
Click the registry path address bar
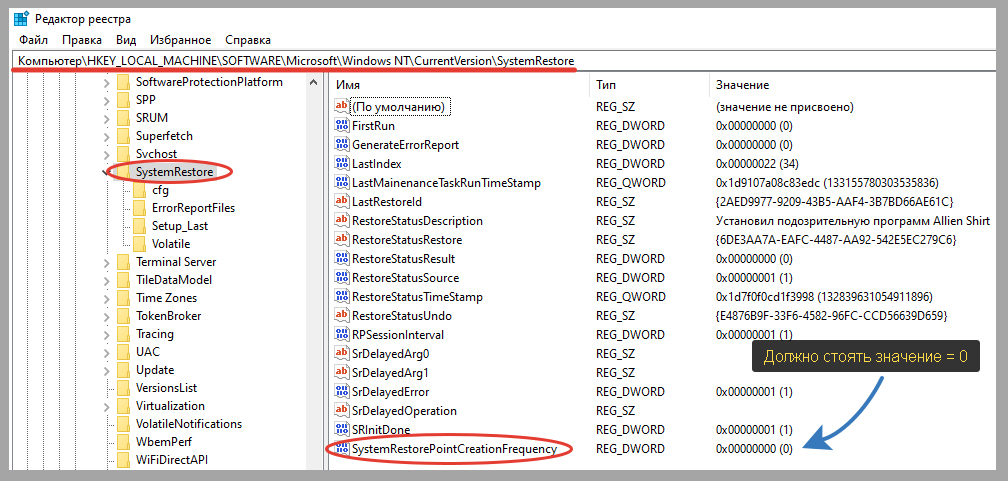click(x=400, y=62)
